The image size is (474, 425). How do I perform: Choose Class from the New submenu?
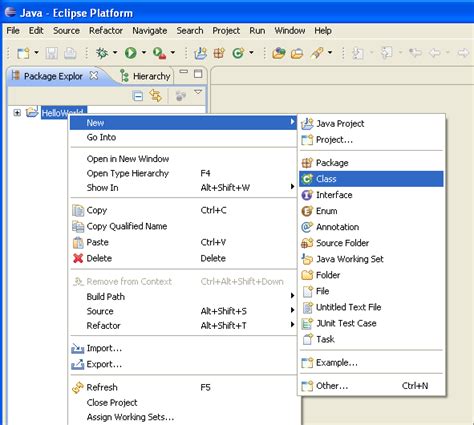[371, 179]
